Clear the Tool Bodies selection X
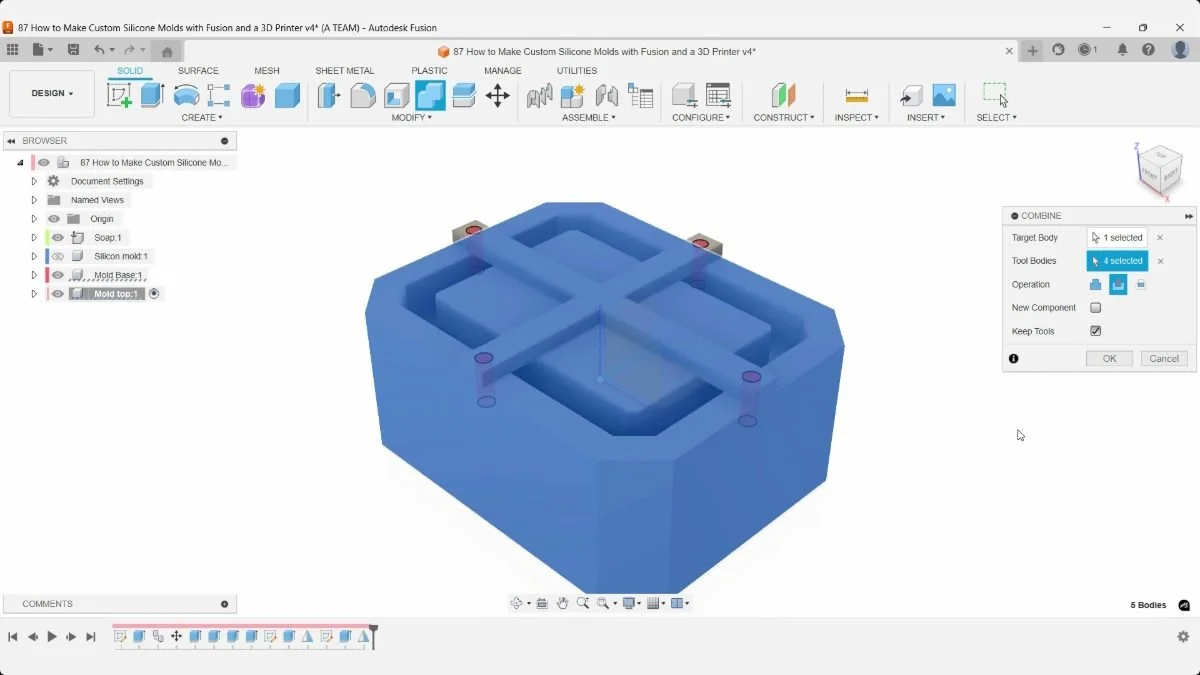Screen dimensions: 1200x675 1160,261
